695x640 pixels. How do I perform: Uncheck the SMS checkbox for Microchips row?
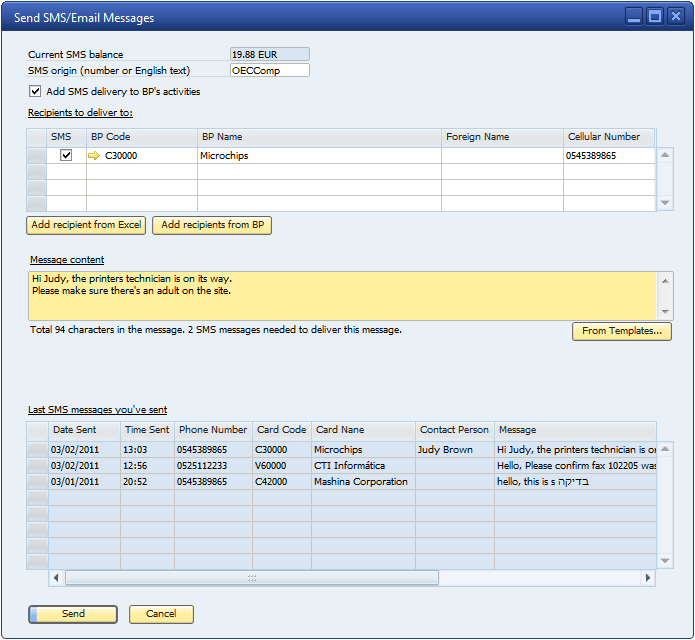click(x=66, y=155)
